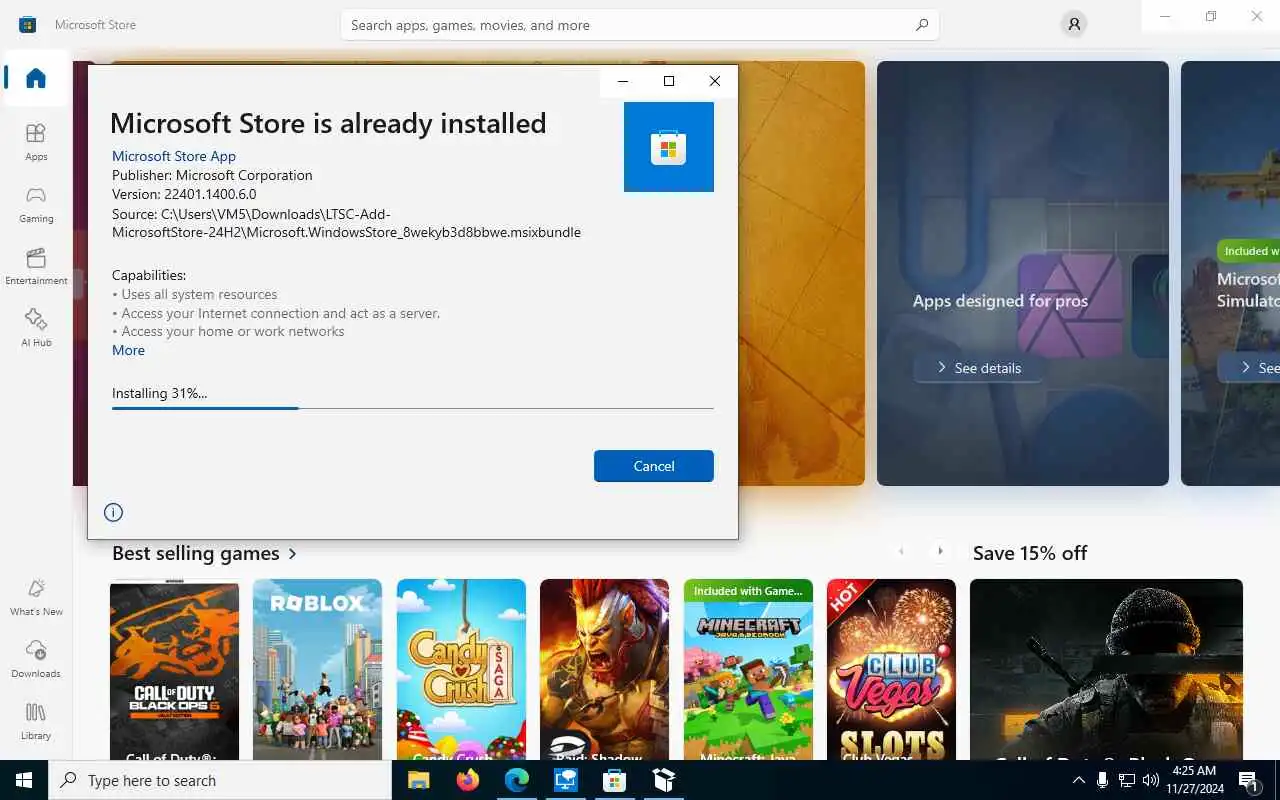Open the taskbar clock and date
Screen dimensions: 1280x800
tap(1194, 780)
